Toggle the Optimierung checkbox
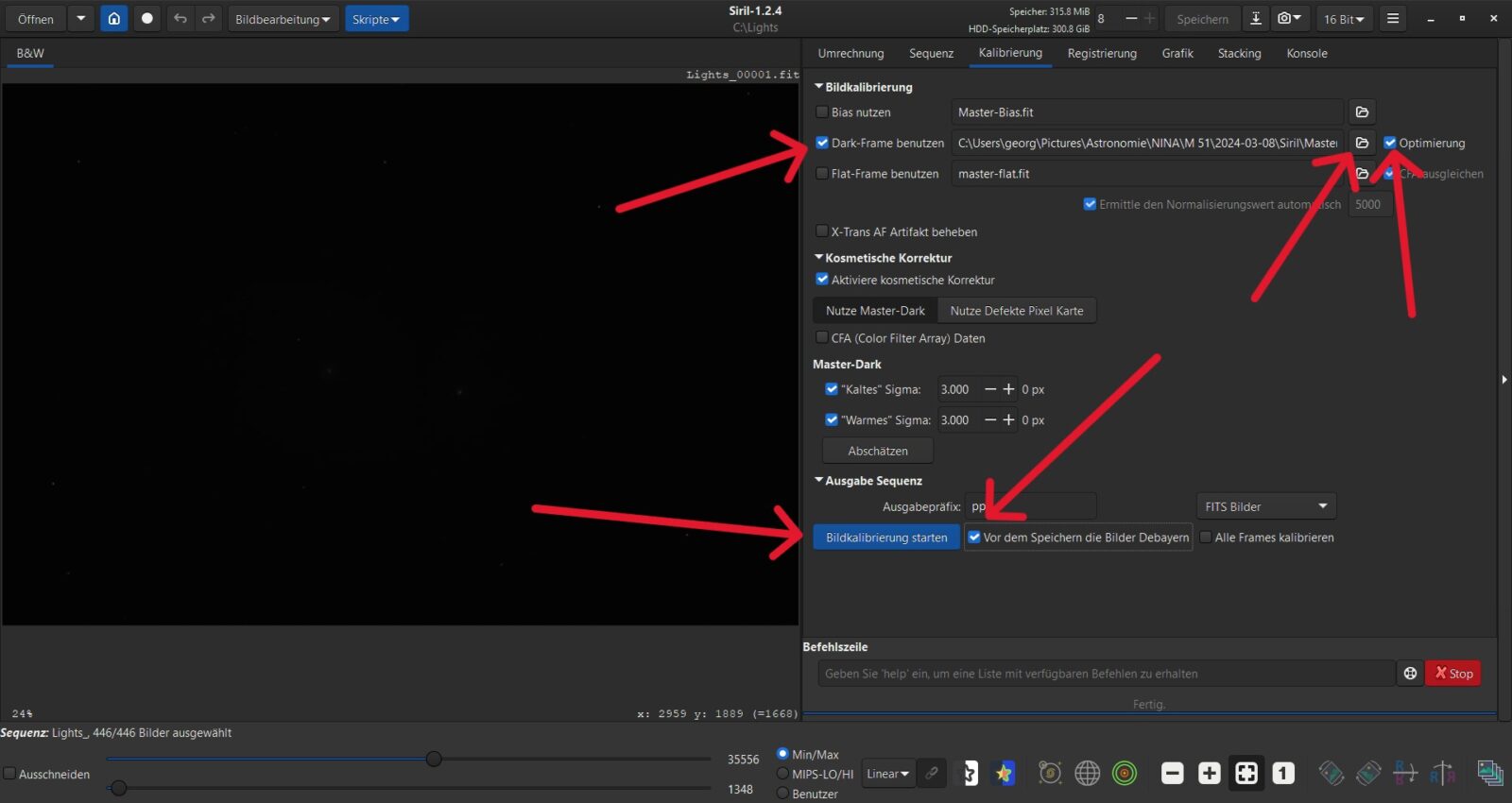Viewport: 1512px width, 803px height. coord(1390,143)
